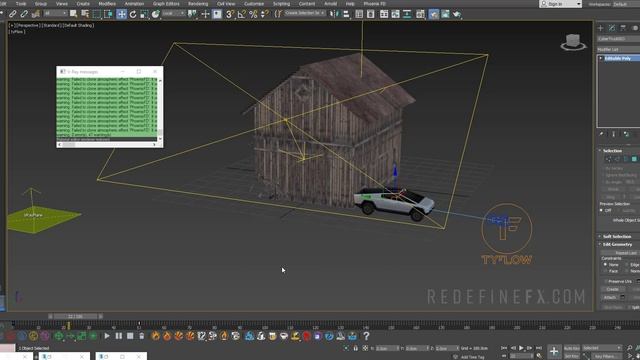The width and height of the screenshot is (640, 360).
Task: Open the Rendering menu
Action: (x=198, y=4)
